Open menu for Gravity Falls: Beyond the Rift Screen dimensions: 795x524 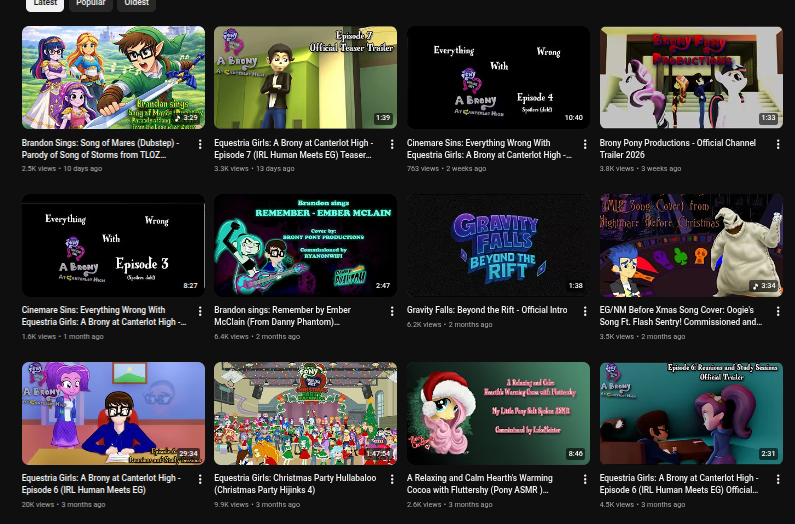click(585, 311)
